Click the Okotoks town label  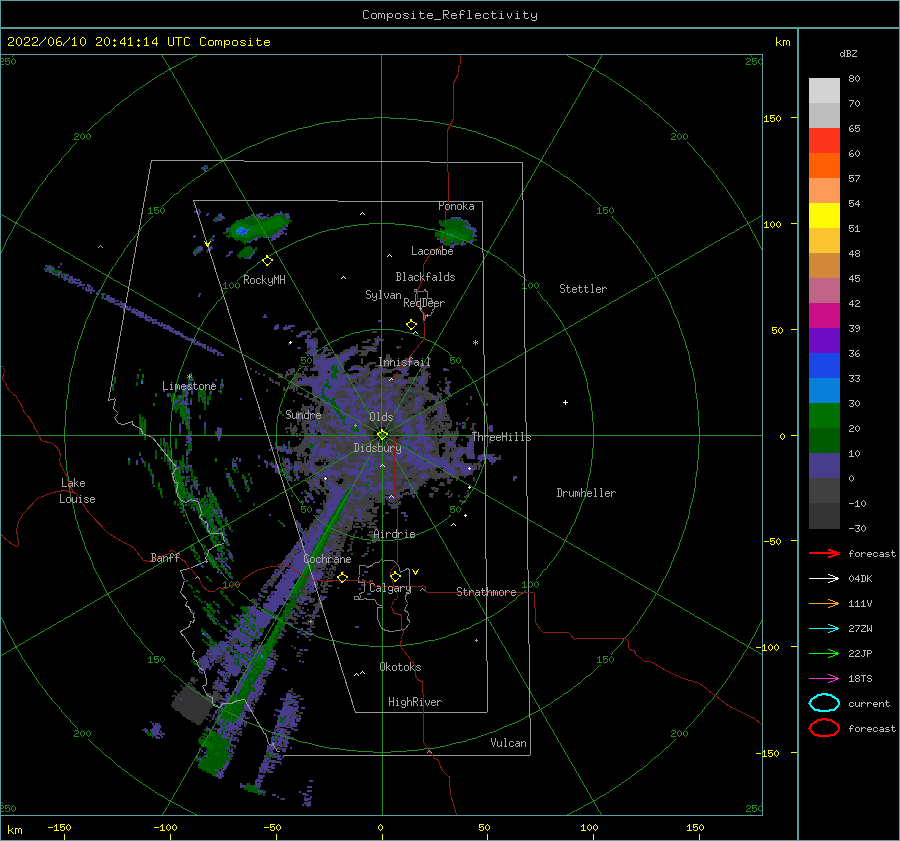click(400, 667)
